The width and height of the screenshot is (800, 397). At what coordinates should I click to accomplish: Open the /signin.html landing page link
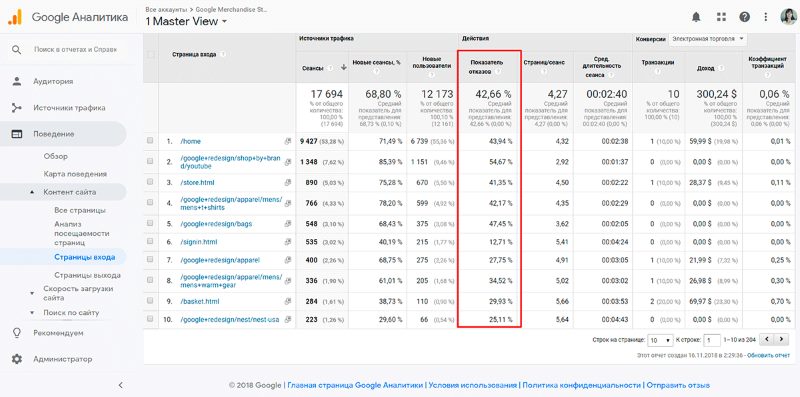199,242
